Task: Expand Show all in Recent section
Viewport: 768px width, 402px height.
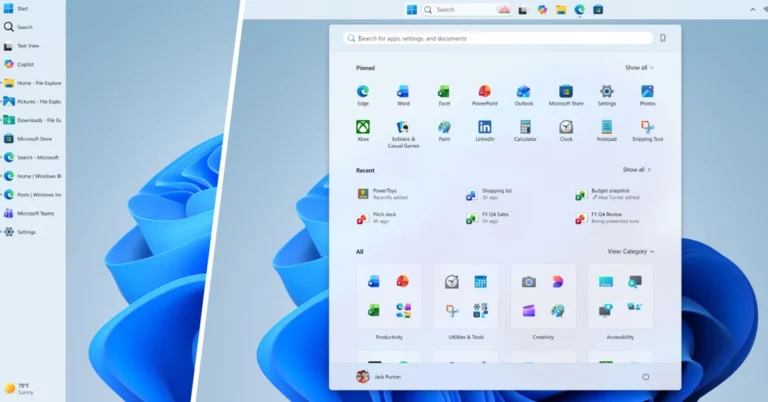Action: click(x=637, y=170)
